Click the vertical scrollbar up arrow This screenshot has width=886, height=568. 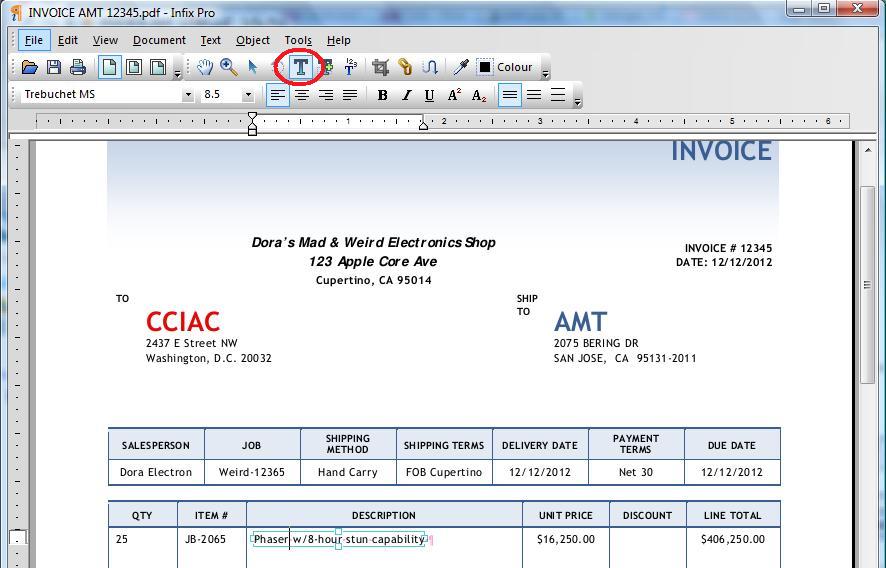[x=868, y=150]
